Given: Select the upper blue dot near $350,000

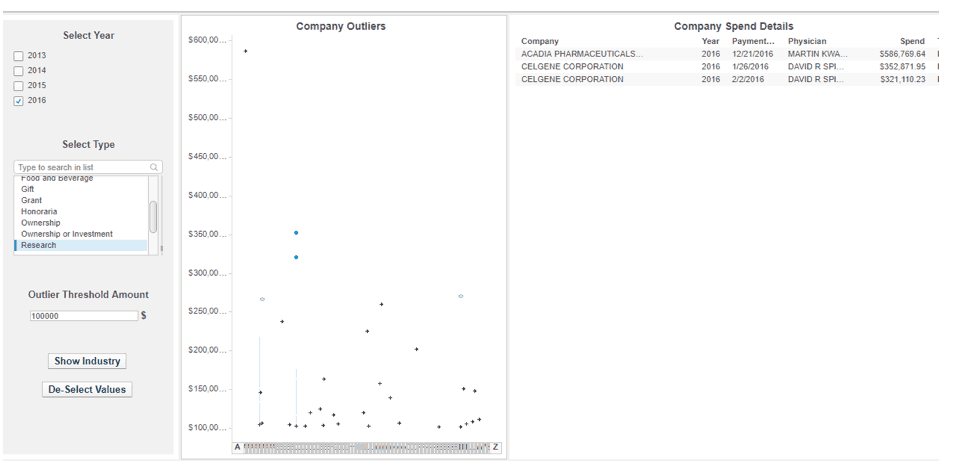Looking at the screenshot, I should 296,233.
